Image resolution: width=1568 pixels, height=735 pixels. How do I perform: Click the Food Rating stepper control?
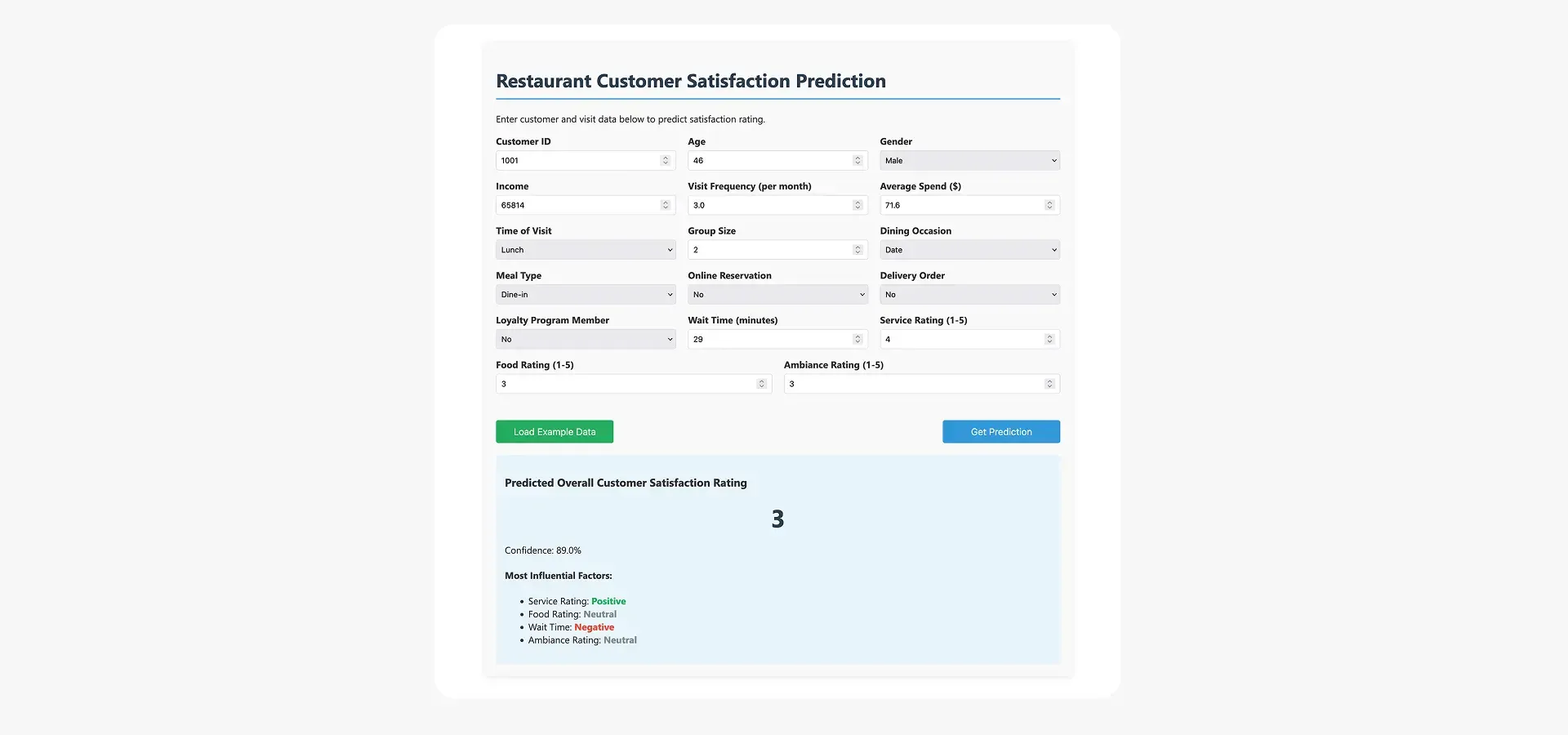point(761,384)
